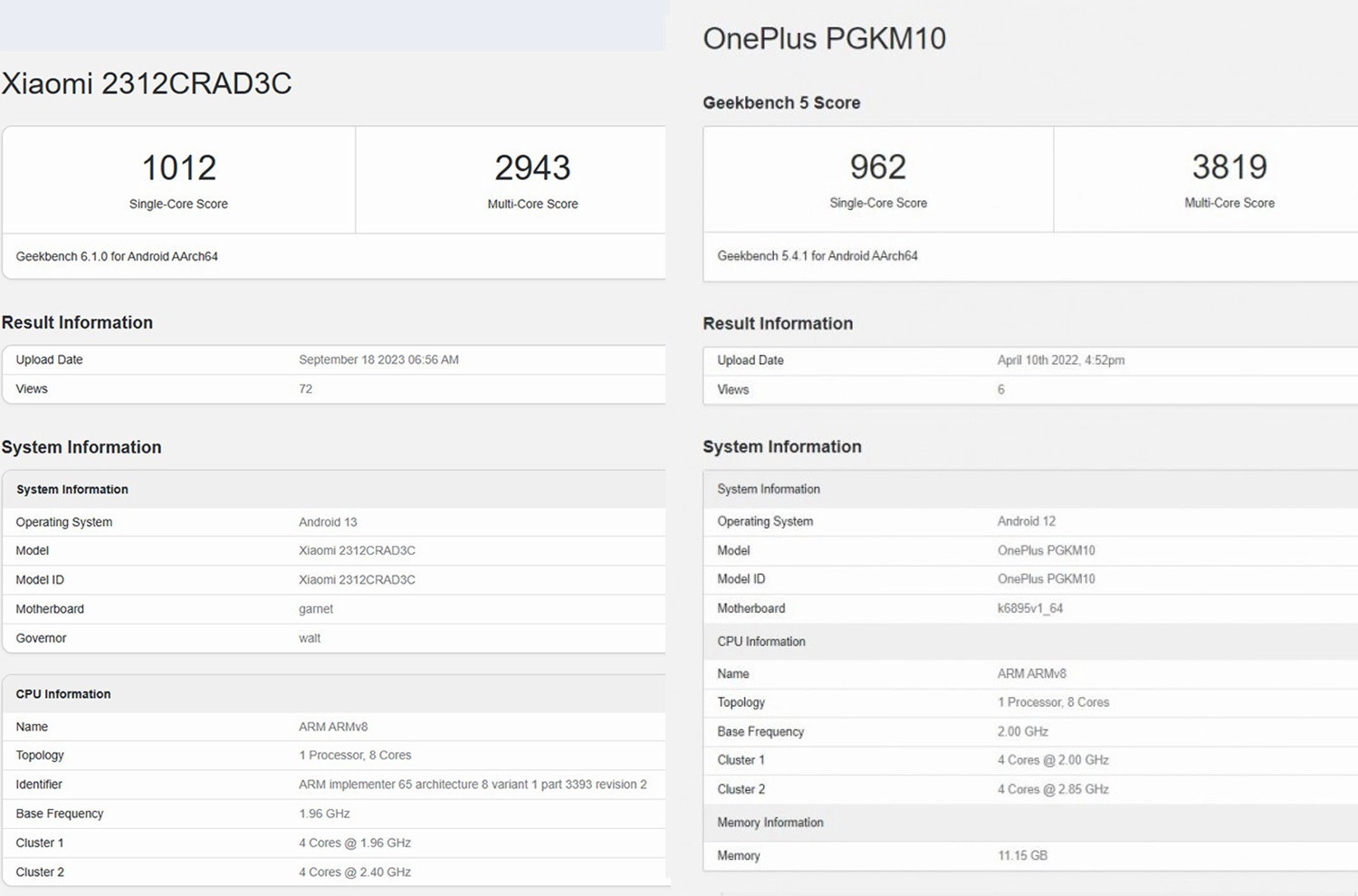Click 'OnePlus PGKM10' in the Model ID row

(1047, 579)
